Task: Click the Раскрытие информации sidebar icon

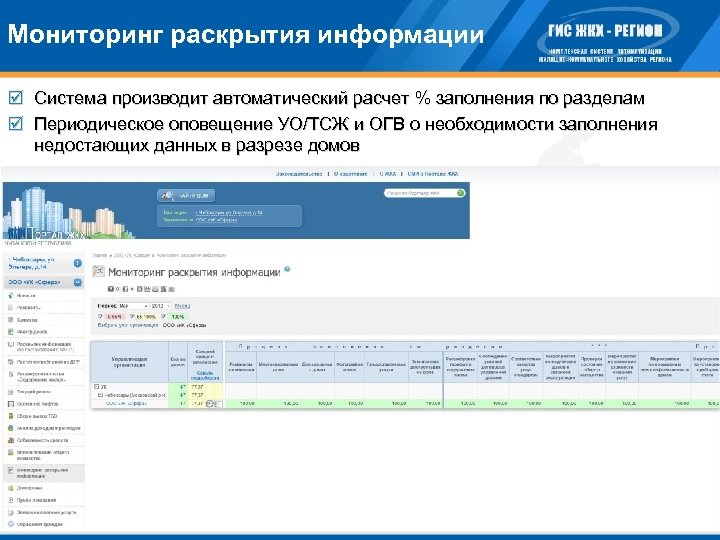Action: (11, 344)
